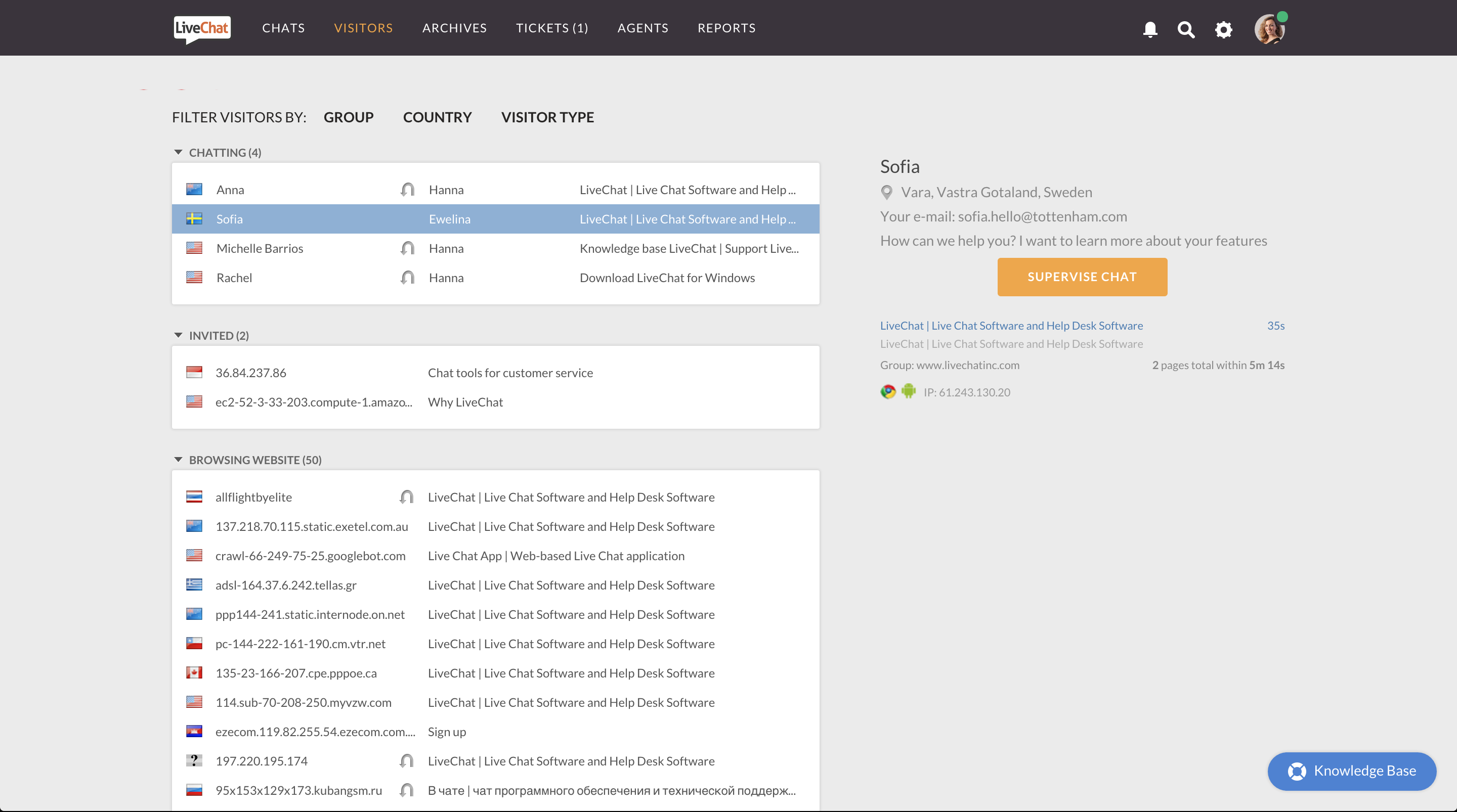
Task: Click the SUPERVISE CHAT button
Action: 1082,277
